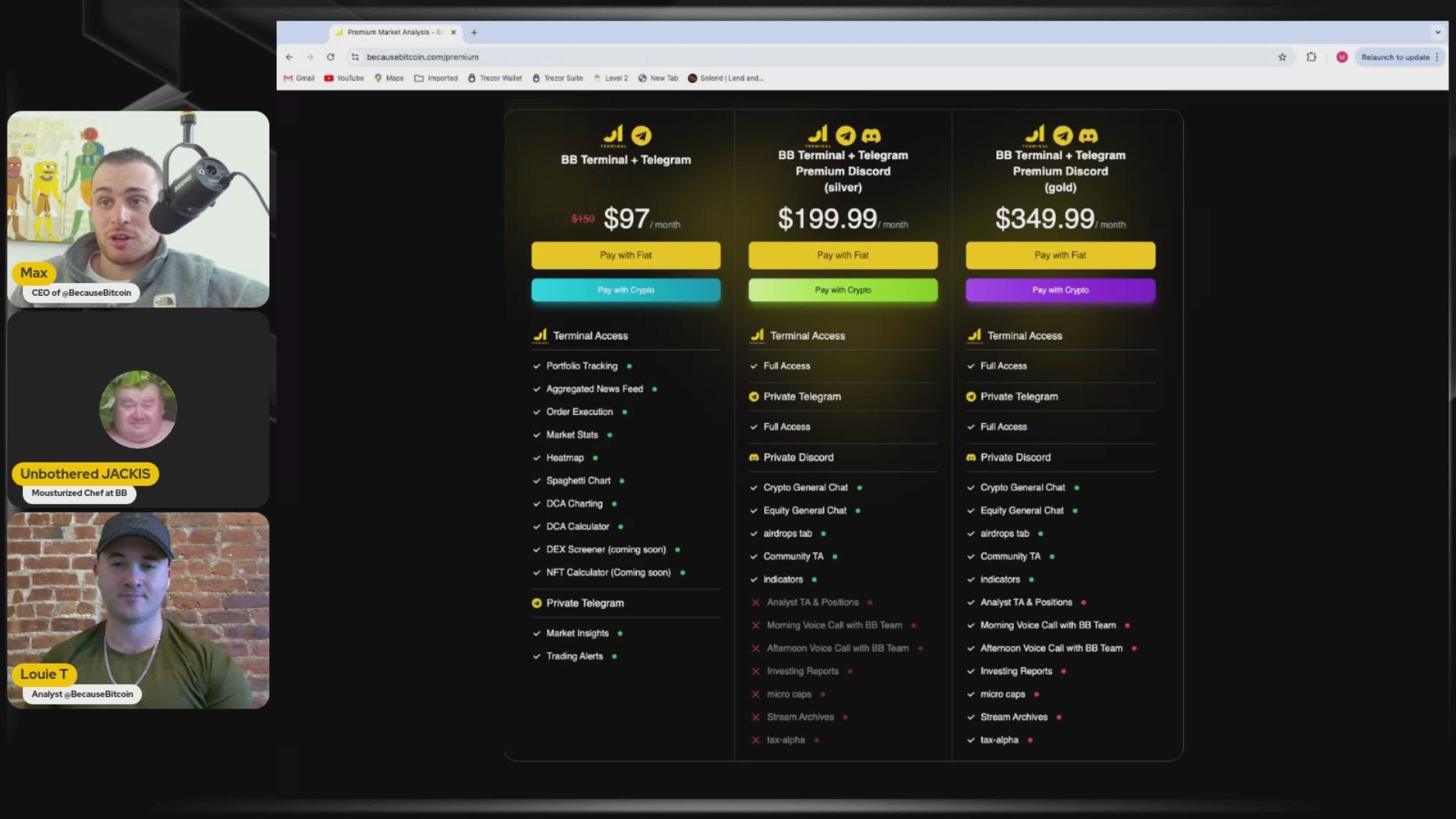Open the tab search dropdown arrow
Image resolution: width=1456 pixels, height=819 pixels.
click(1437, 33)
